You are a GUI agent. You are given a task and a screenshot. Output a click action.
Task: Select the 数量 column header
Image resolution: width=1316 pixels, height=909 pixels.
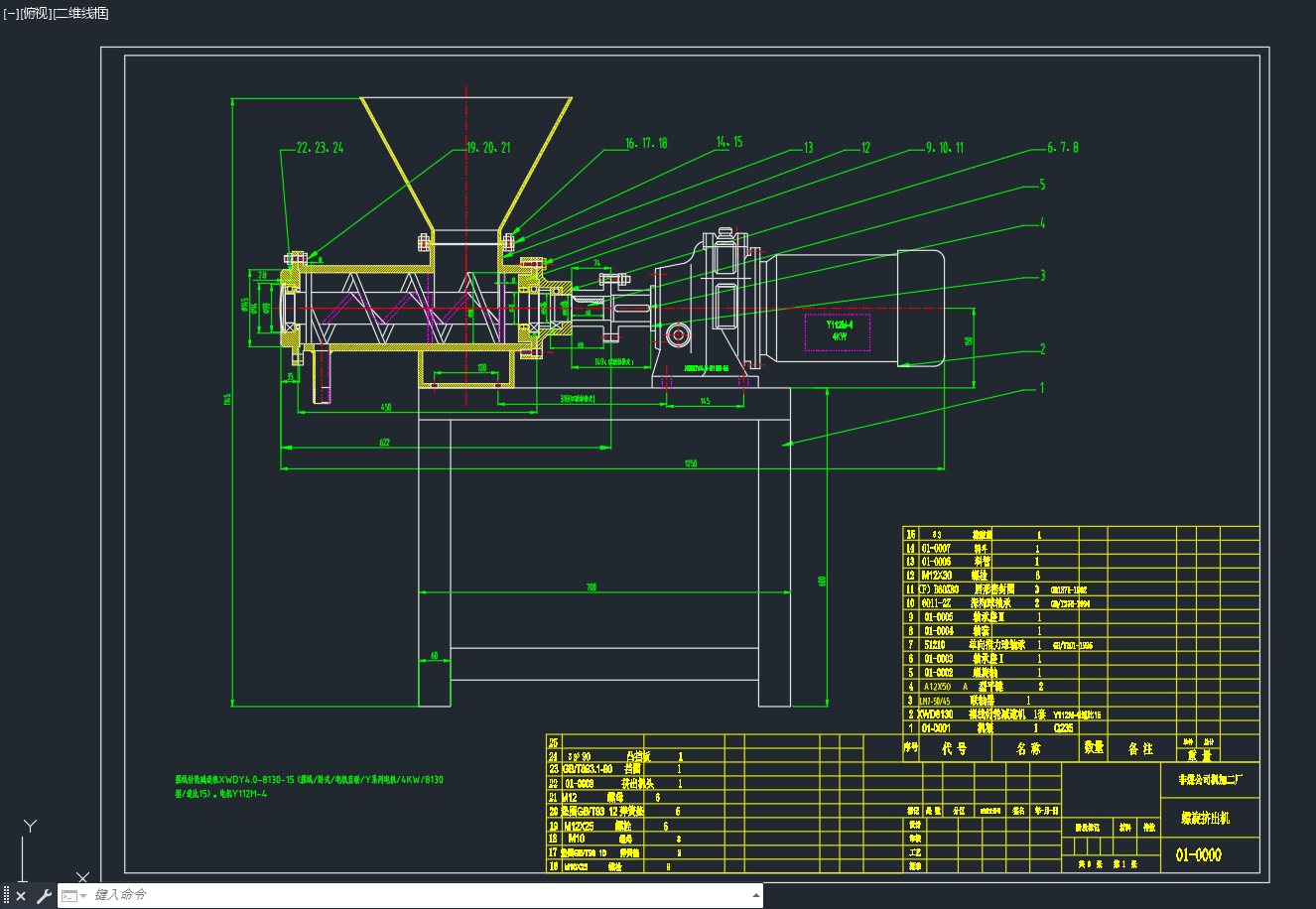(1094, 747)
